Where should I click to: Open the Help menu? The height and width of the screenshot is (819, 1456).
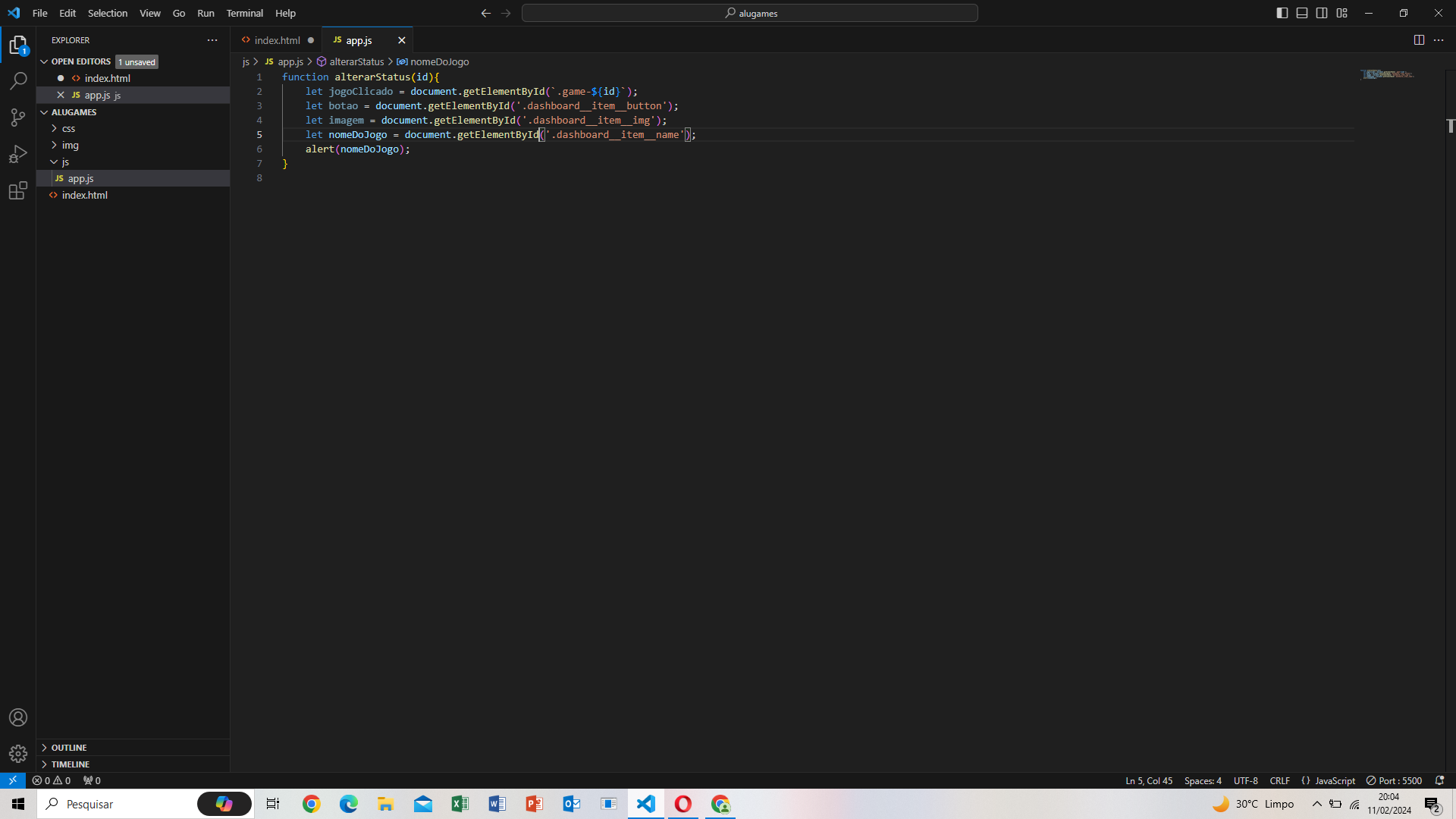point(285,13)
